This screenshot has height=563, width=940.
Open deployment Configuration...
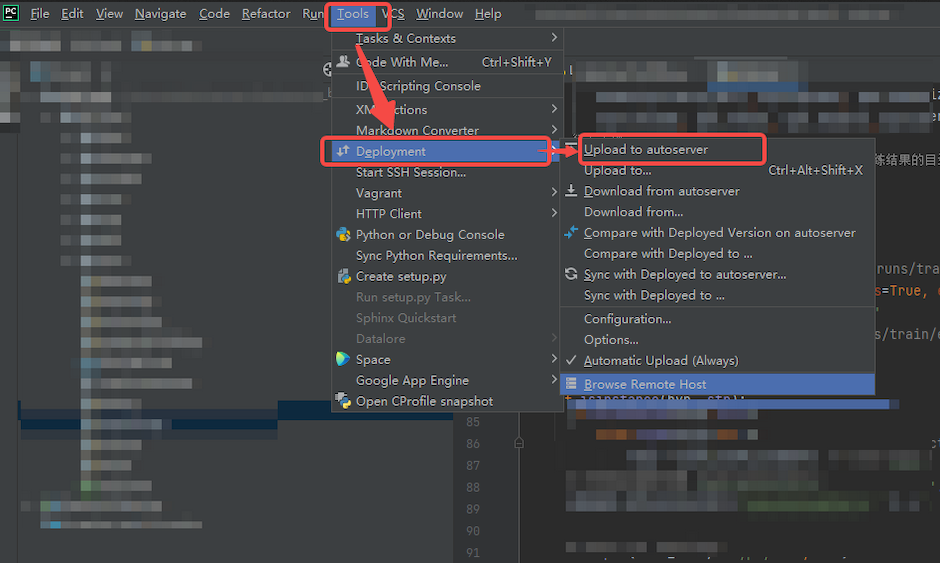tap(717, 319)
